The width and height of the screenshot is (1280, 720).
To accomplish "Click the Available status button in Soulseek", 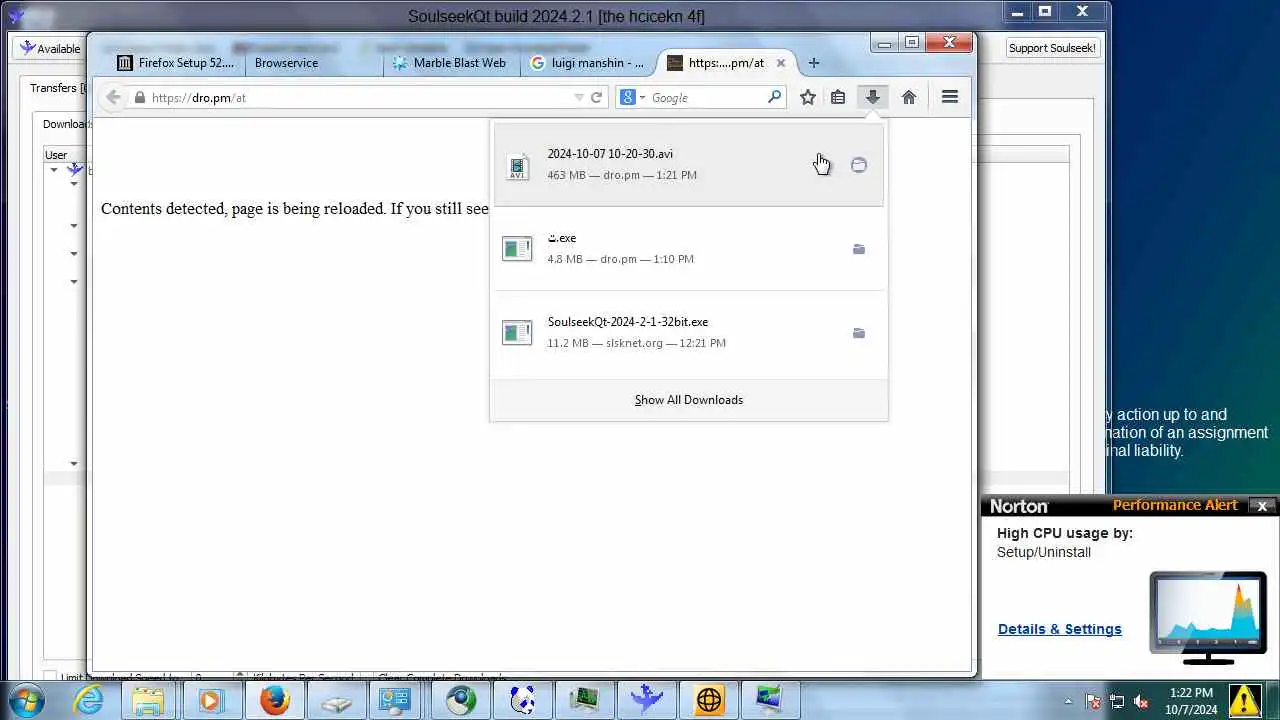I will 49,48.
